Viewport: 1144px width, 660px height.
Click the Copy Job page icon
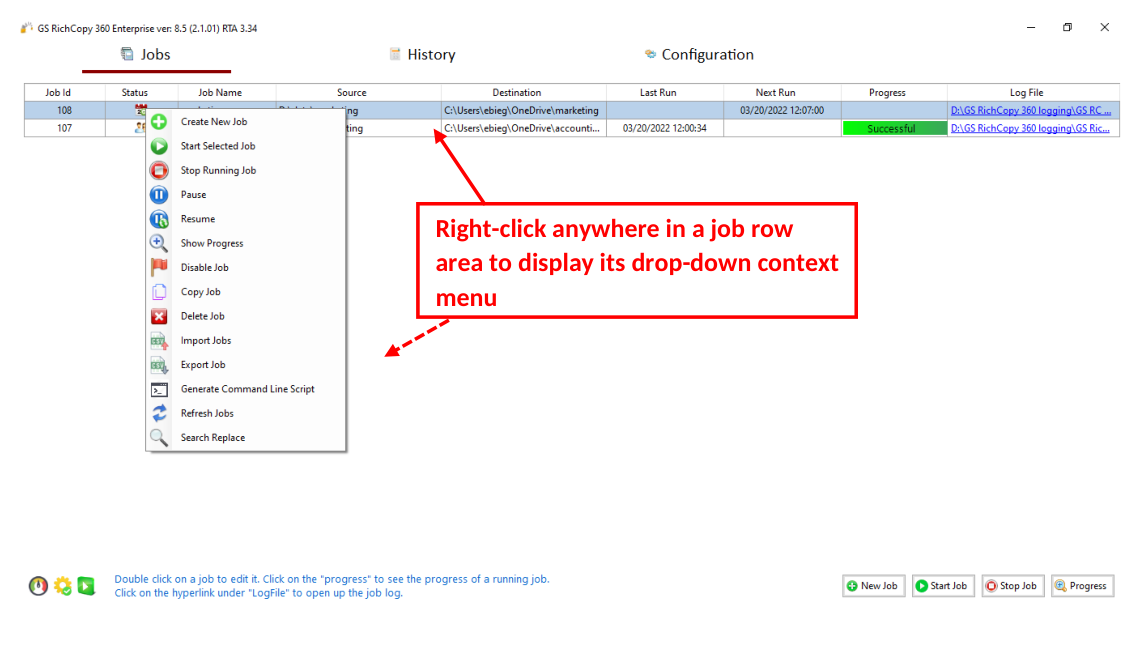(159, 292)
